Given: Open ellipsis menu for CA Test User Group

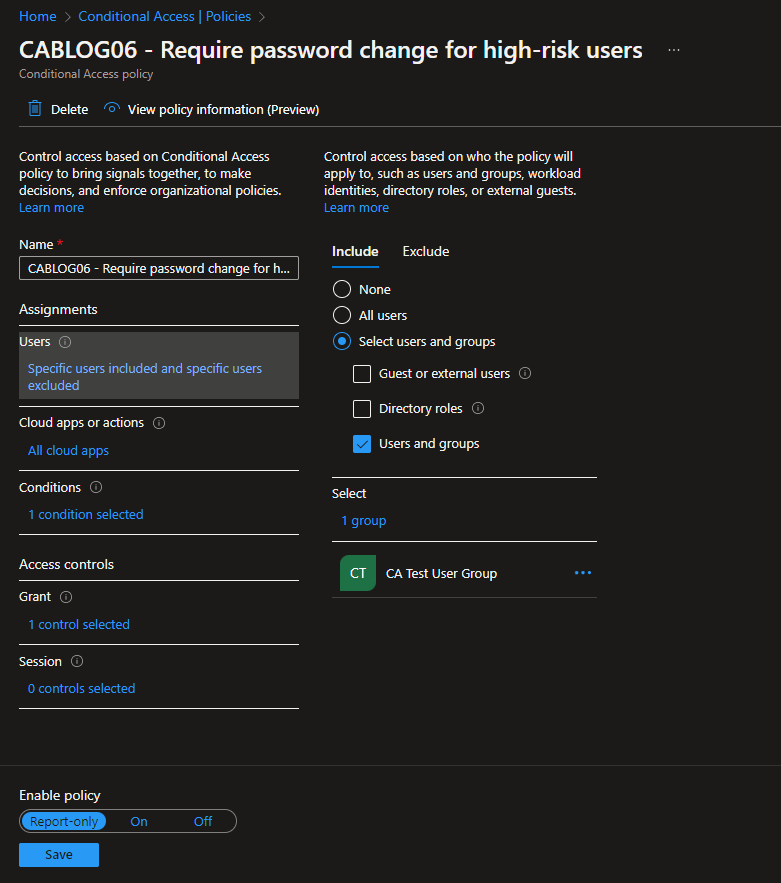Looking at the screenshot, I should [x=583, y=573].
